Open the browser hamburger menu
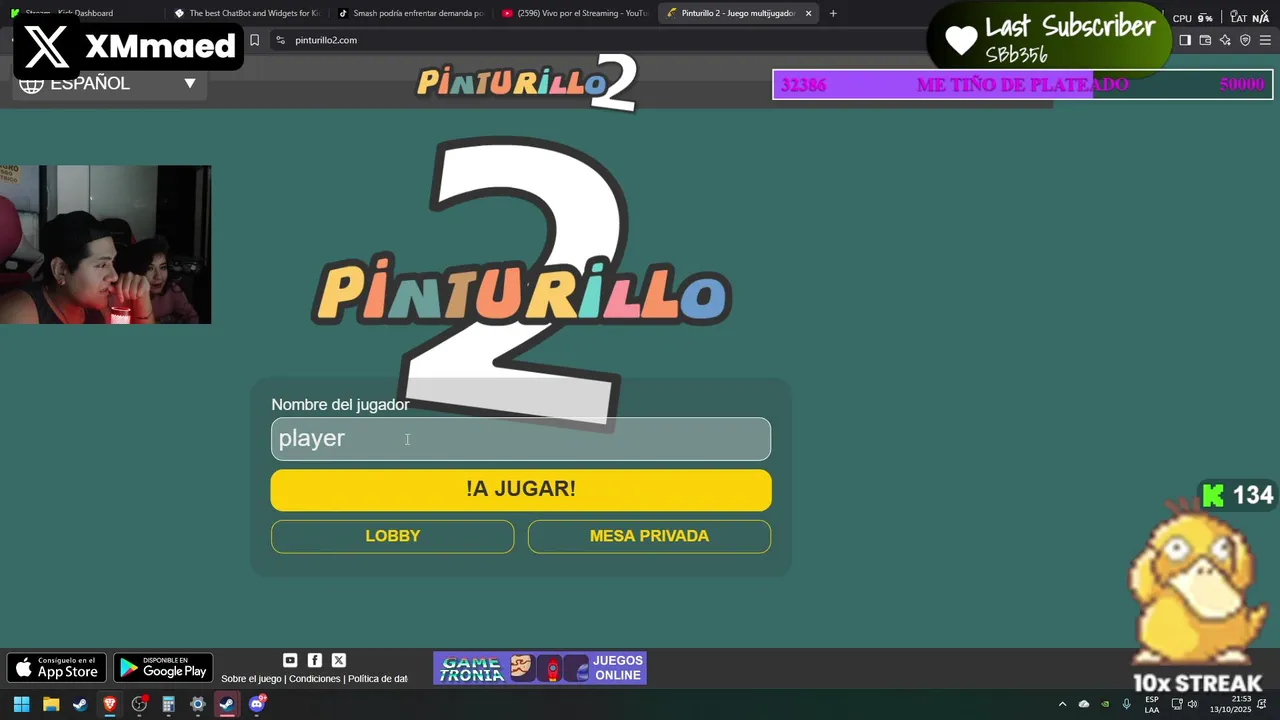The height and width of the screenshot is (720, 1280). pos(1265,40)
